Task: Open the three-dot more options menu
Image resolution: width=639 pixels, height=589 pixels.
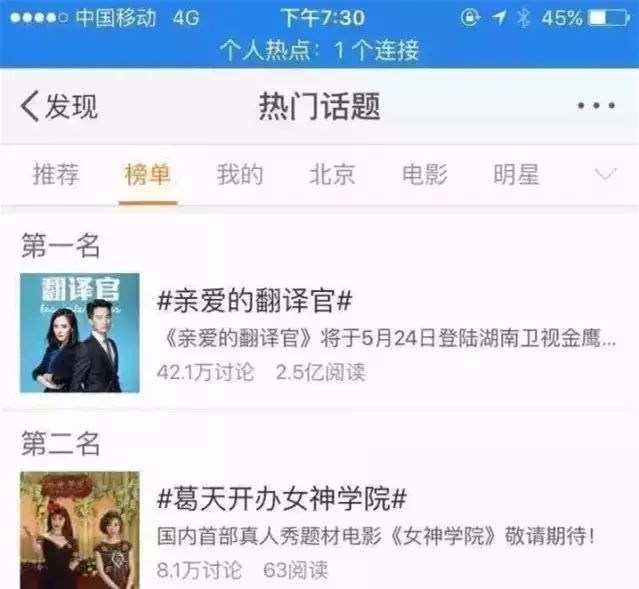Action: click(596, 106)
